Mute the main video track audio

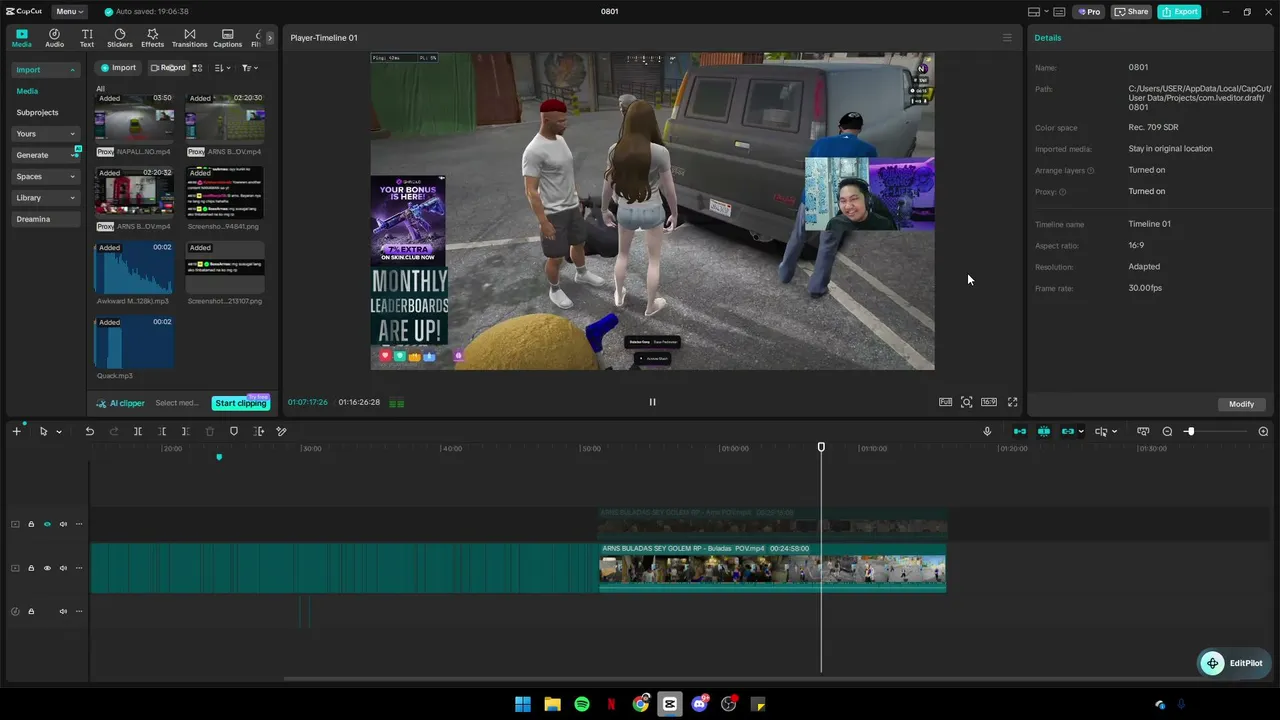click(x=63, y=568)
